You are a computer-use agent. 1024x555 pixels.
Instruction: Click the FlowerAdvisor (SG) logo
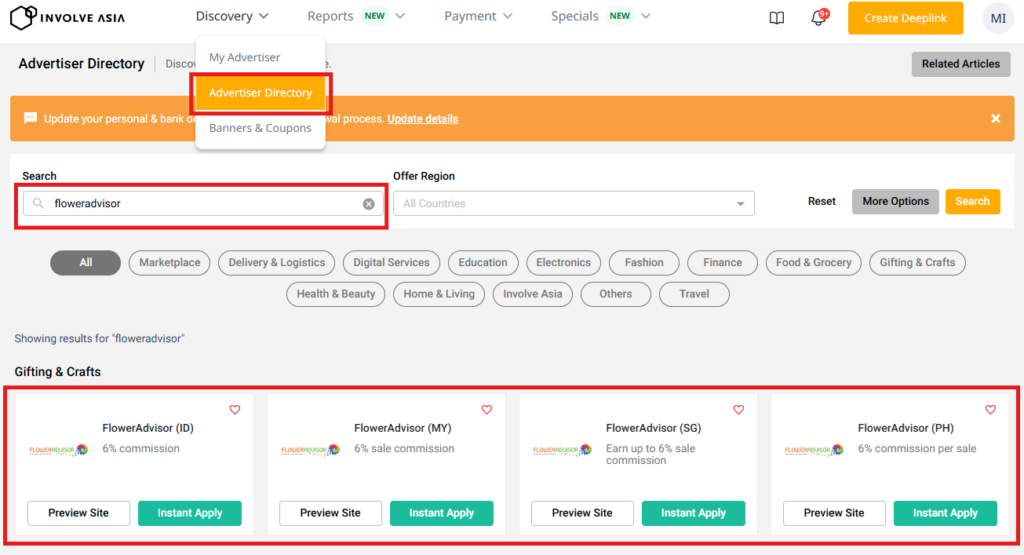tap(562, 450)
